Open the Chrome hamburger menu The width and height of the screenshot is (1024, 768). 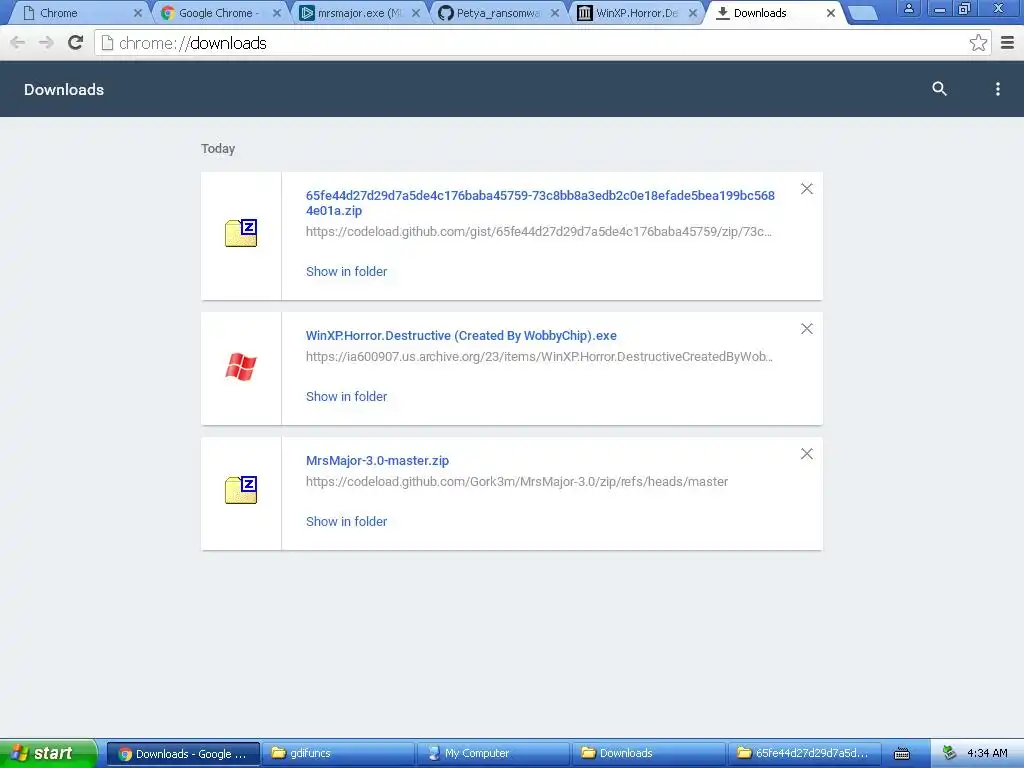1007,43
